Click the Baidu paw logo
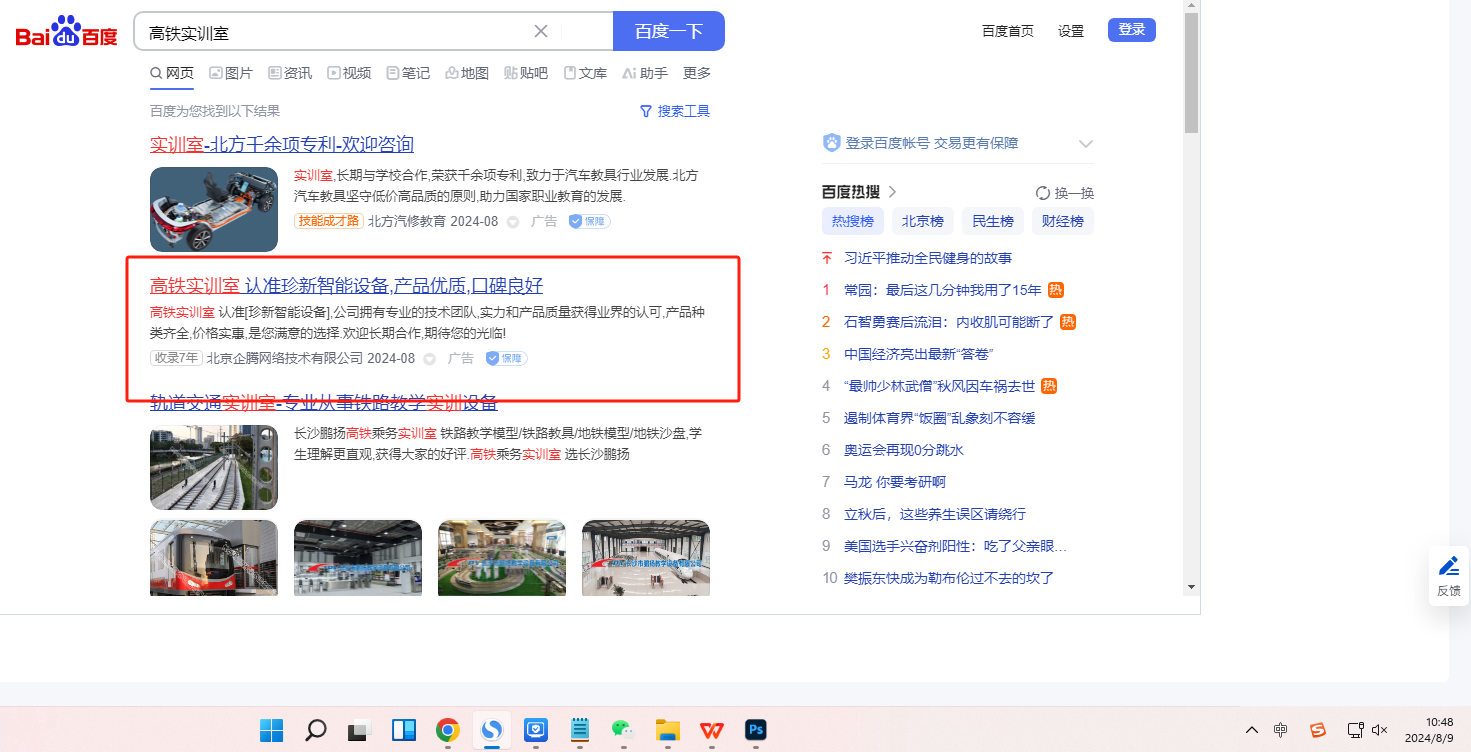The height and width of the screenshot is (752, 1471). click(66, 32)
